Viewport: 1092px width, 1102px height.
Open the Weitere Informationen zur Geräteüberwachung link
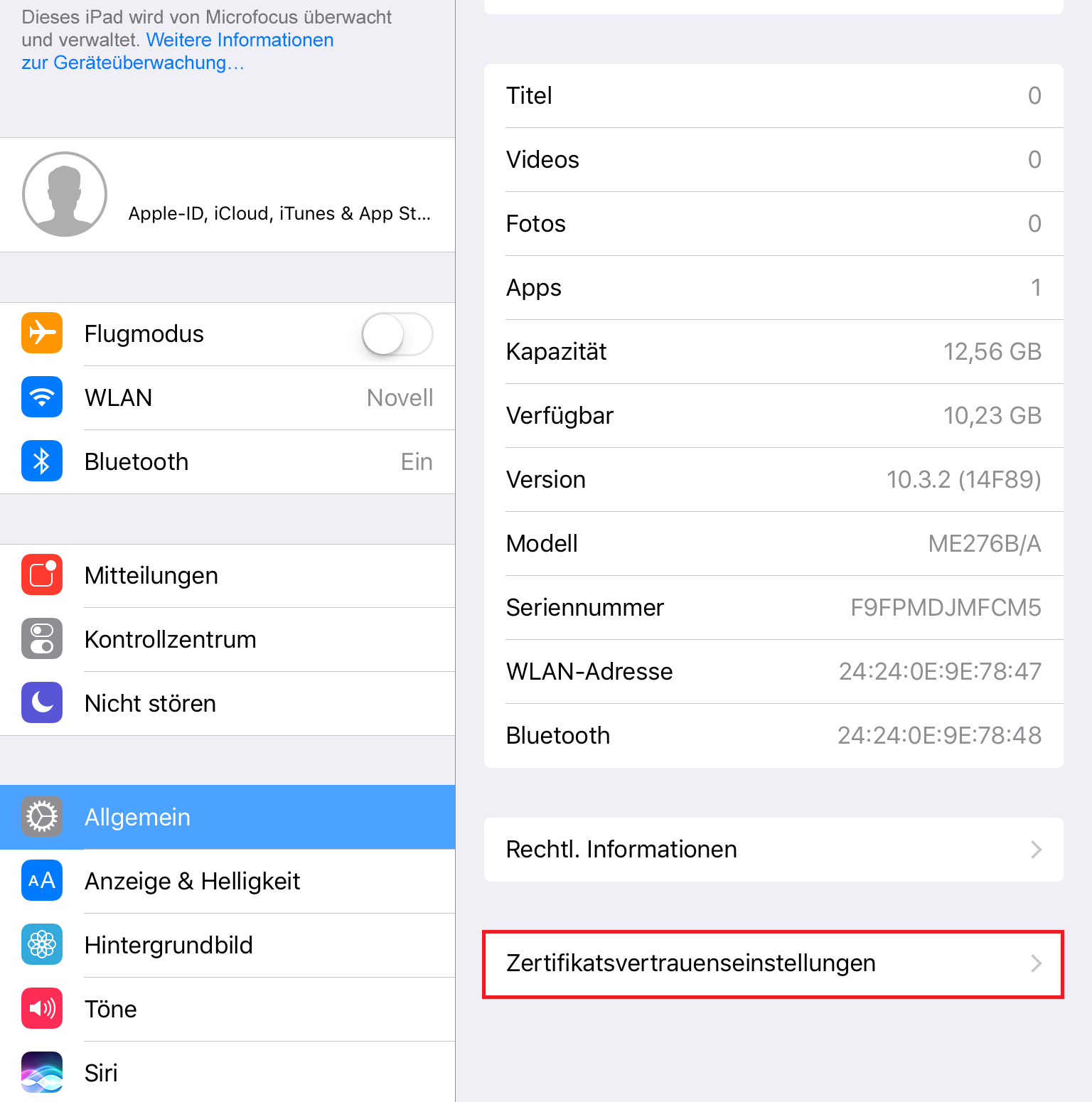[x=178, y=51]
